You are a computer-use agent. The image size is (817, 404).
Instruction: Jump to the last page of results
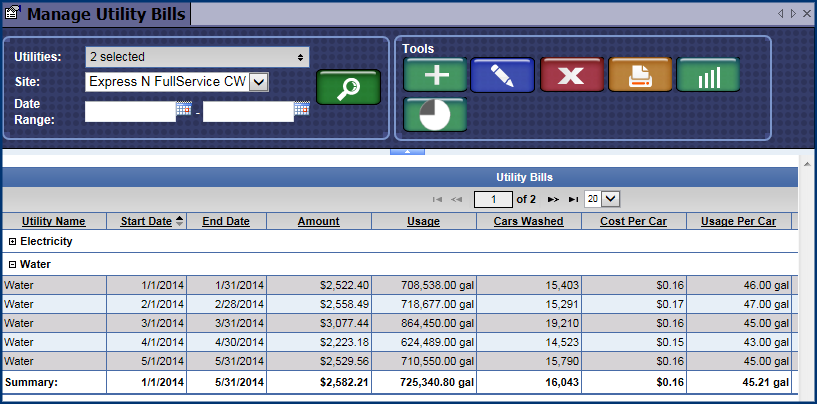pos(572,199)
